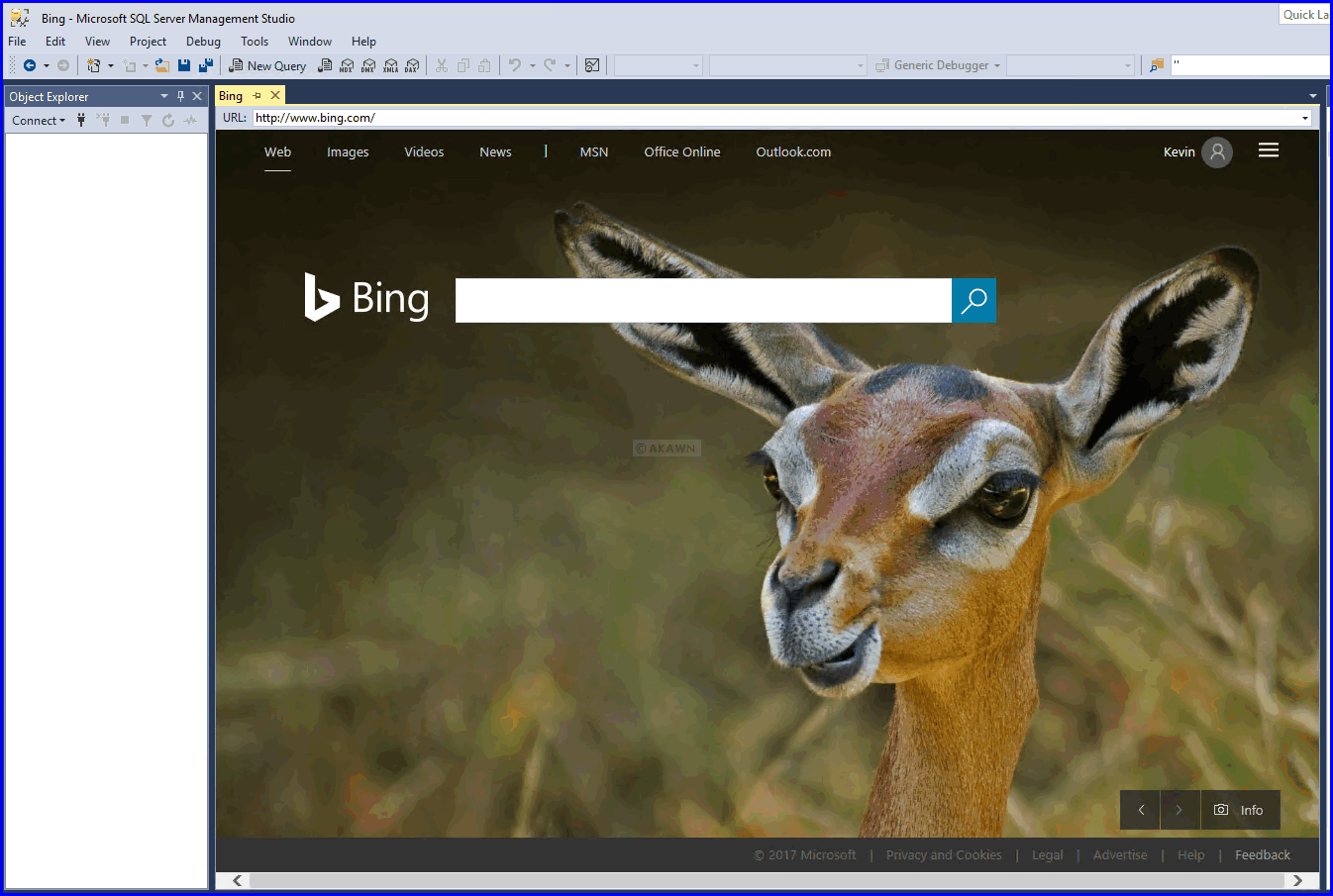
Task: Click the Cut scissors icon
Action: (442, 65)
